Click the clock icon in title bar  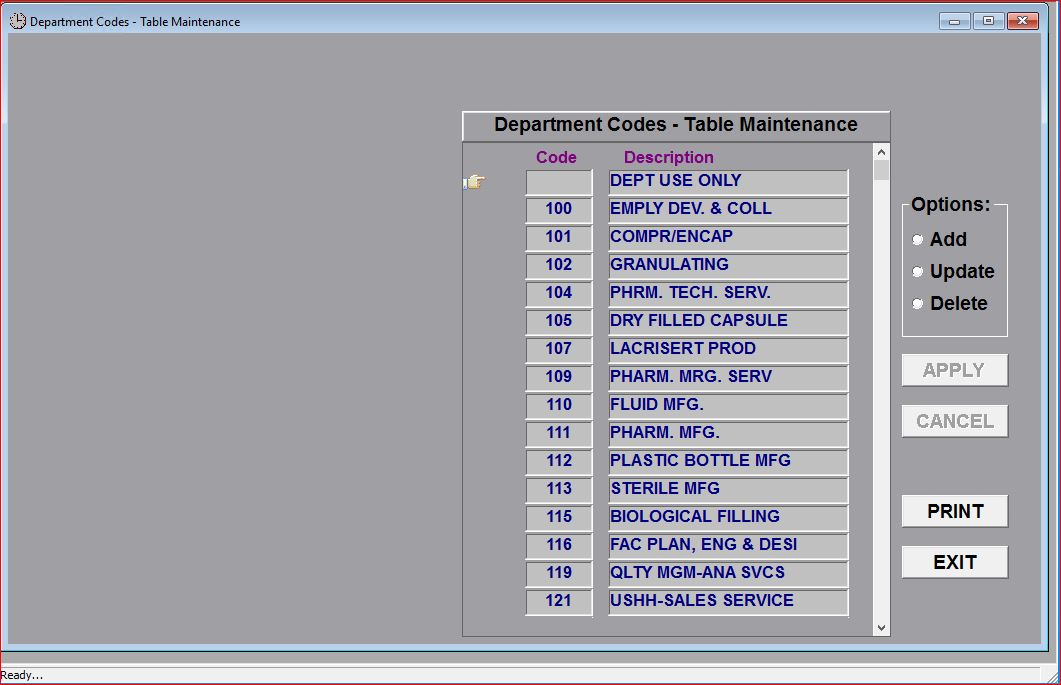pos(17,21)
